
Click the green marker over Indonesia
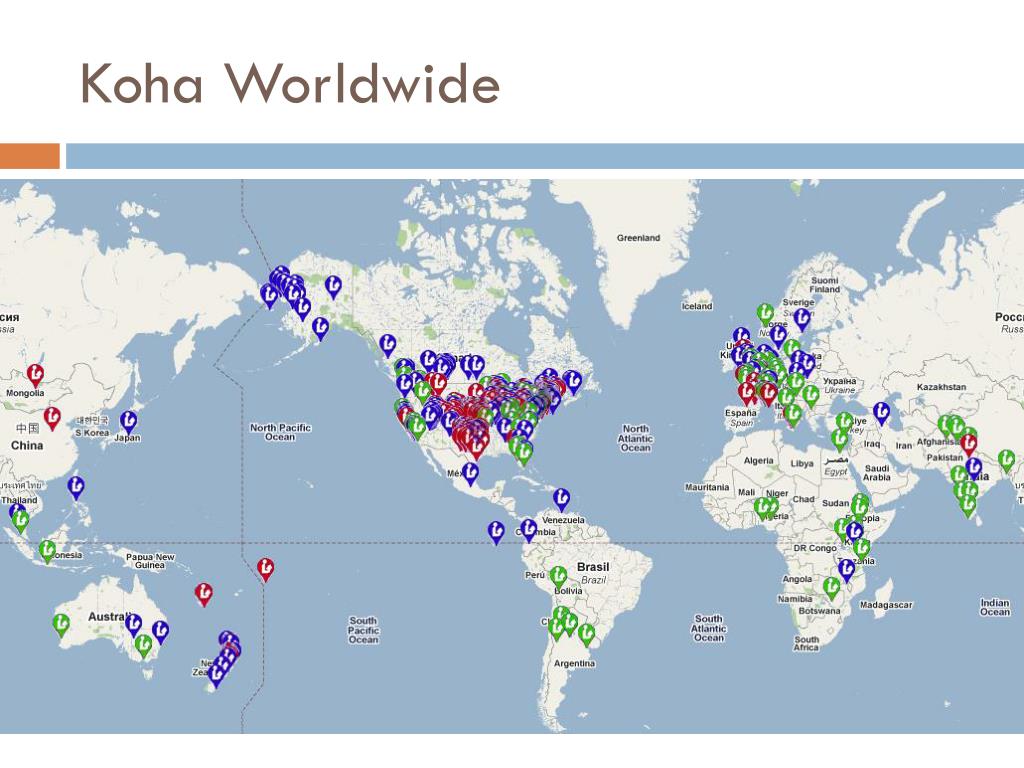(x=47, y=551)
